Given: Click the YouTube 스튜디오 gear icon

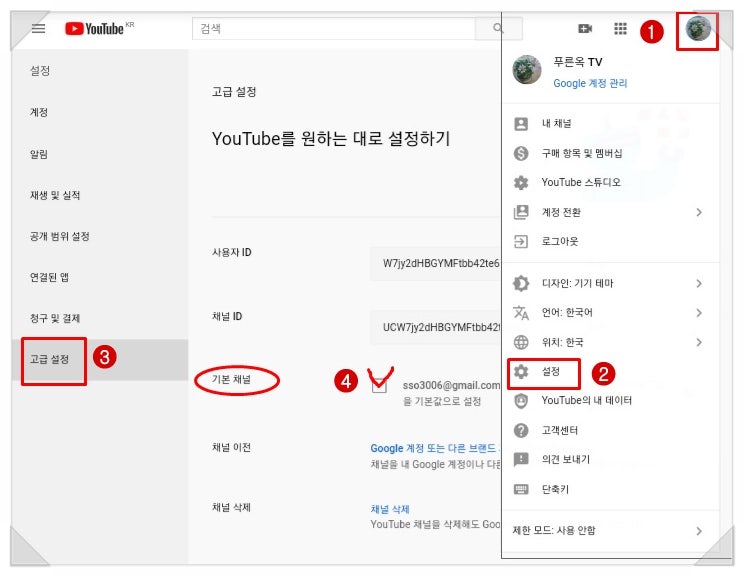Looking at the screenshot, I should point(521,183).
